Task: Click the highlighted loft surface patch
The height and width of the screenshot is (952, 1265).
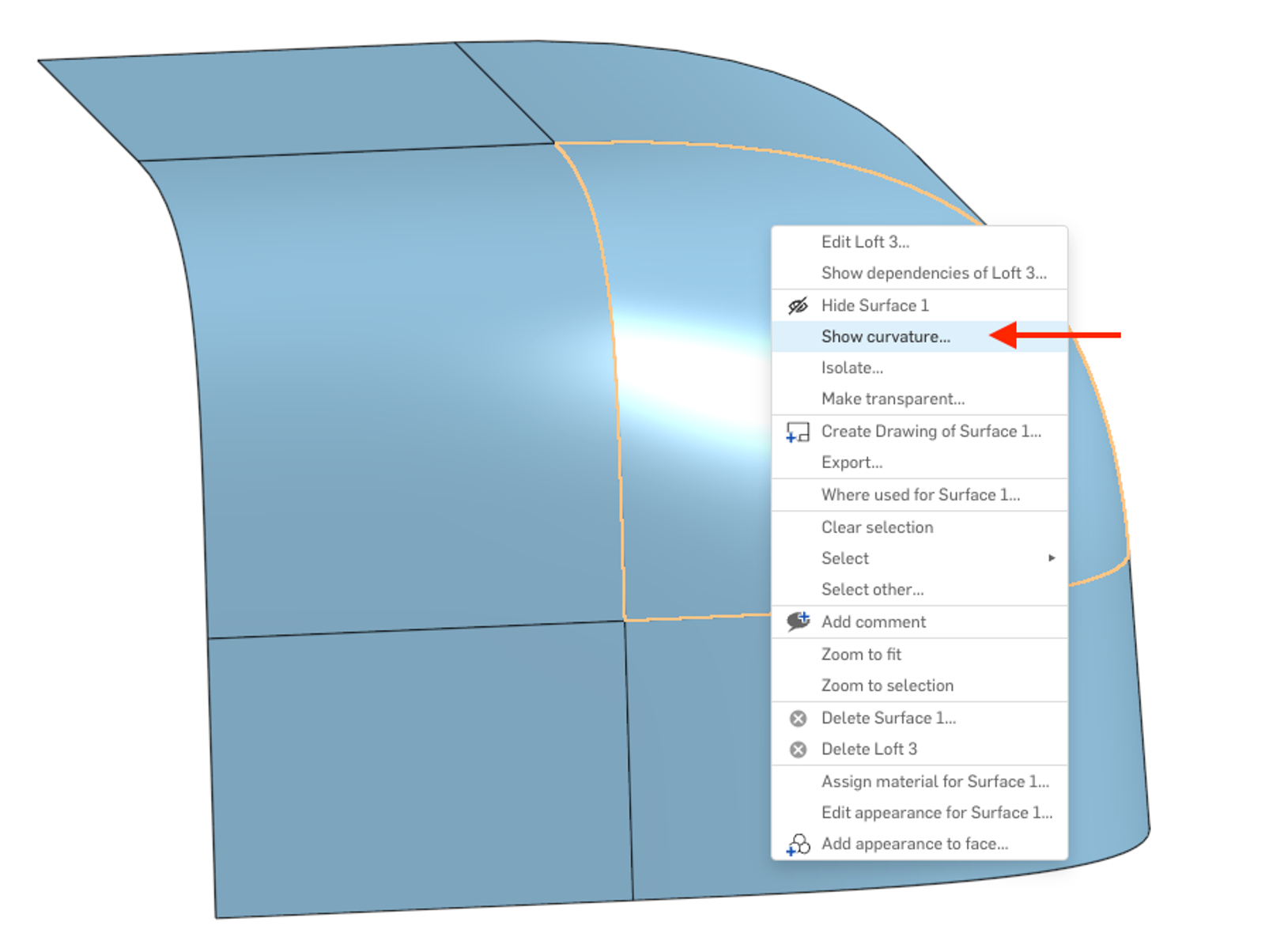Action: 696,237
